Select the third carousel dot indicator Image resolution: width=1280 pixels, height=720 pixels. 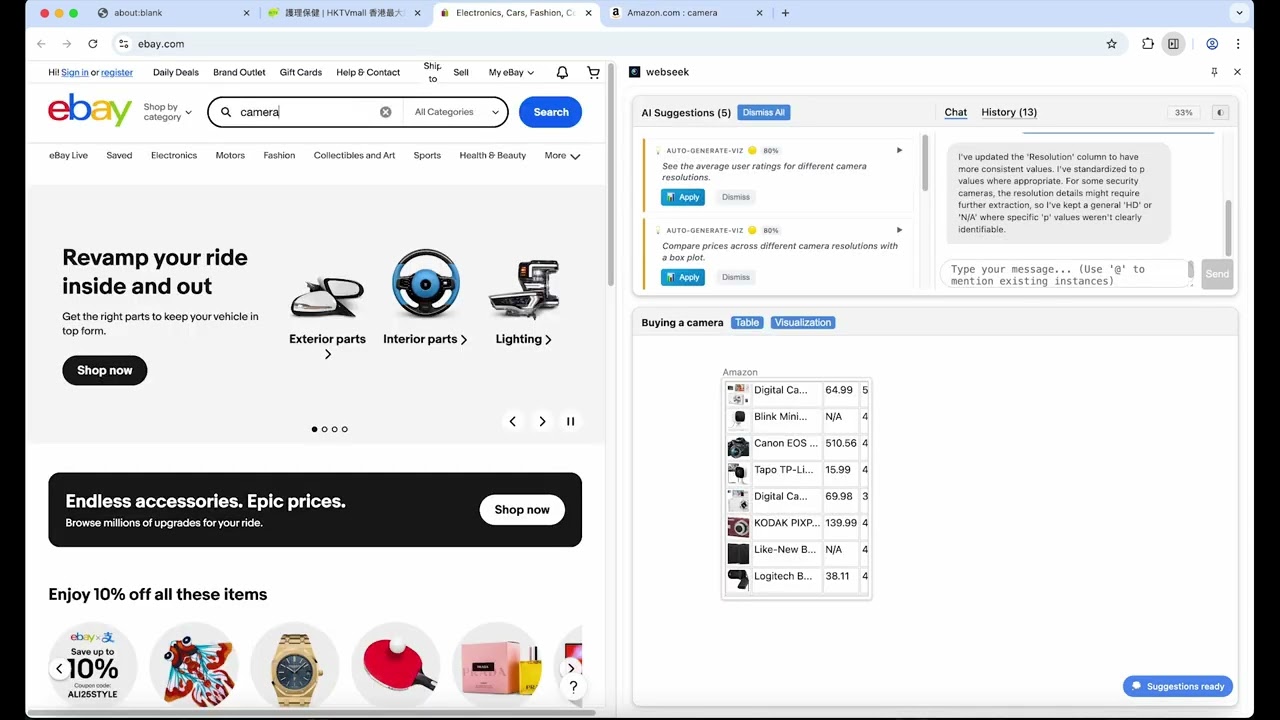point(334,429)
